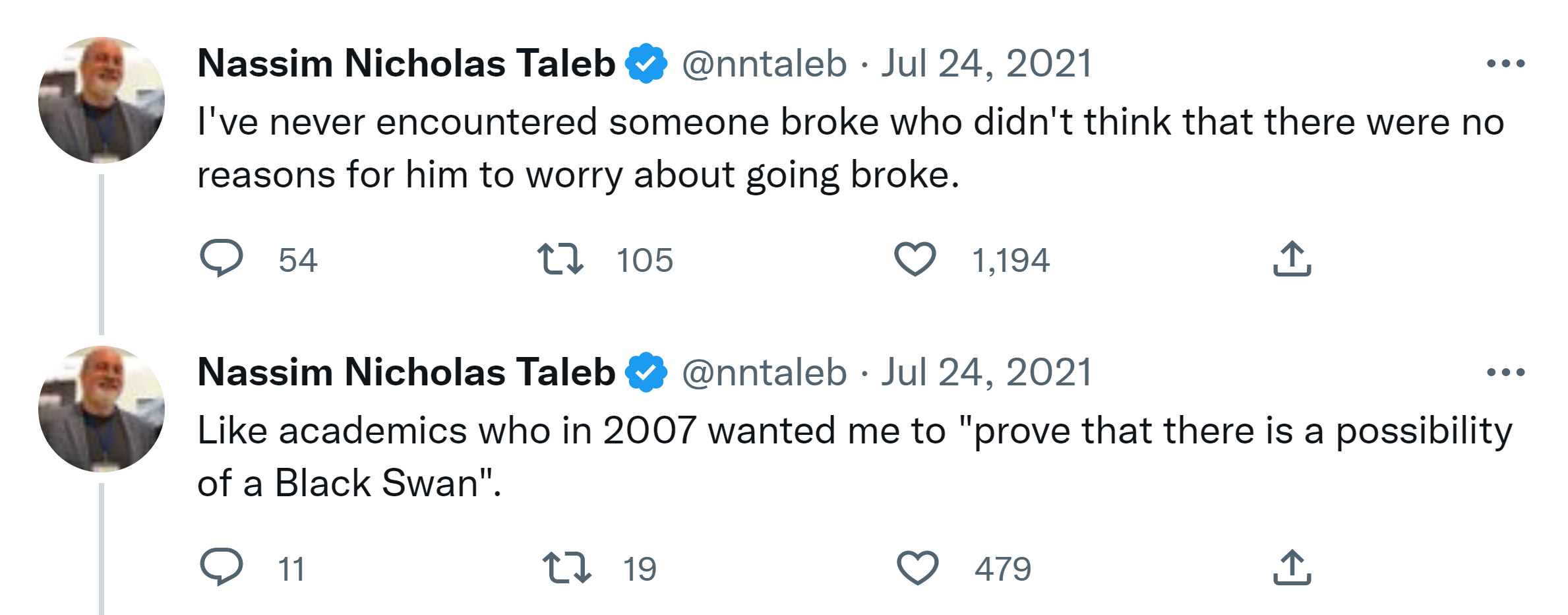Reply to the Black Swan tweet
Viewport: 1568px width, 615px height.
pos(222,567)
